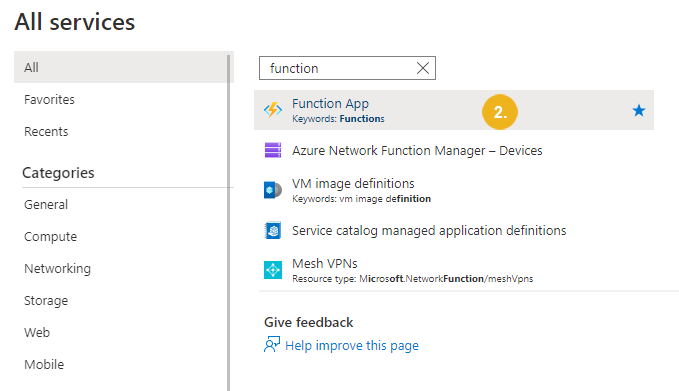Image resolution: width=679 pixels, height=391 pixels.
Task: Select the General category
Action: [x=46, y=204]
